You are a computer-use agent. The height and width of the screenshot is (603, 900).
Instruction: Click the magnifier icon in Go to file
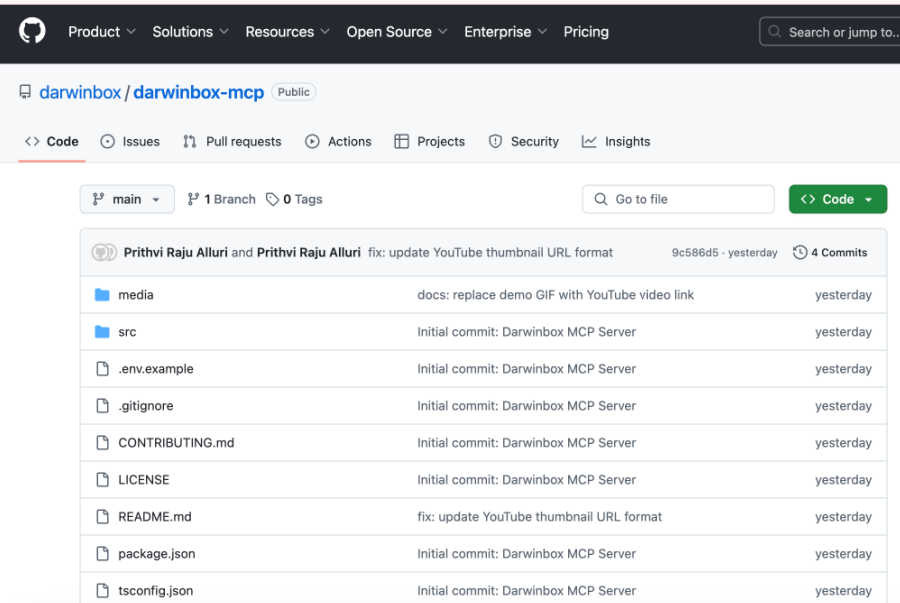pyautogui.click(x=600, y=199)
